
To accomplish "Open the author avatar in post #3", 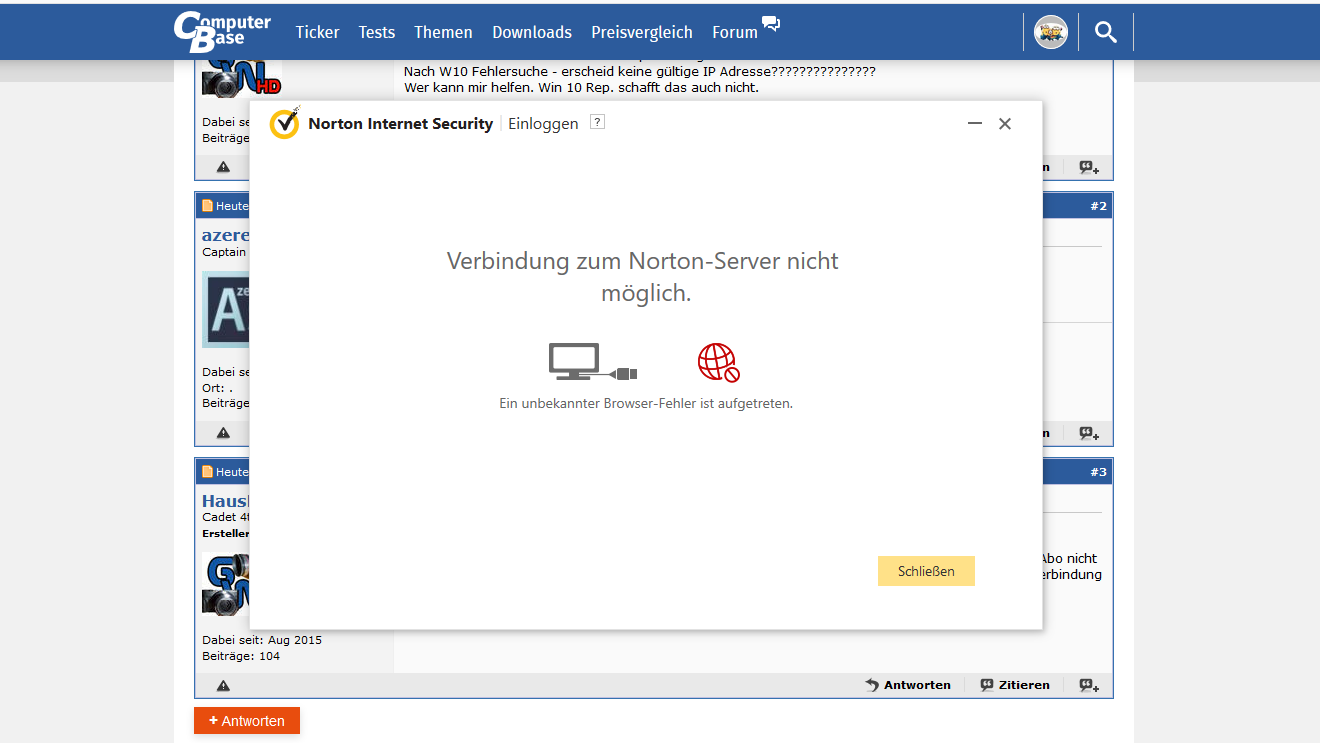I will [x=226, y=584].
